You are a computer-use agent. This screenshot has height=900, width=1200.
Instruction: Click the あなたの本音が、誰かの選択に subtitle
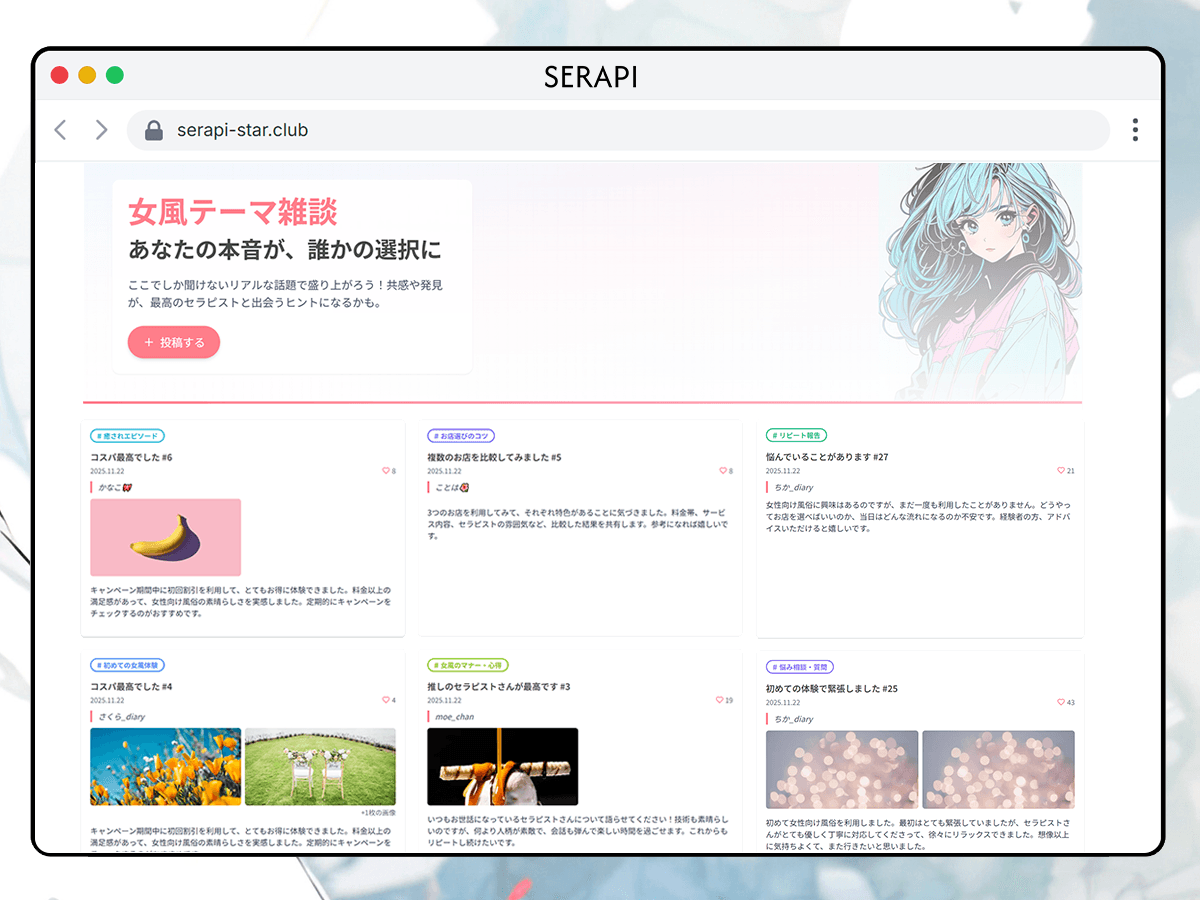click(x=285, y=250)
